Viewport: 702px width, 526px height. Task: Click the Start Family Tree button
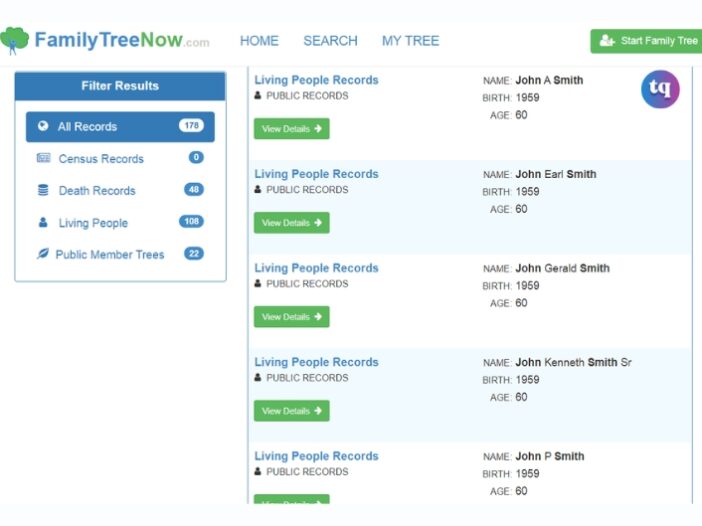pyautogui.click(x=646, y=41)
